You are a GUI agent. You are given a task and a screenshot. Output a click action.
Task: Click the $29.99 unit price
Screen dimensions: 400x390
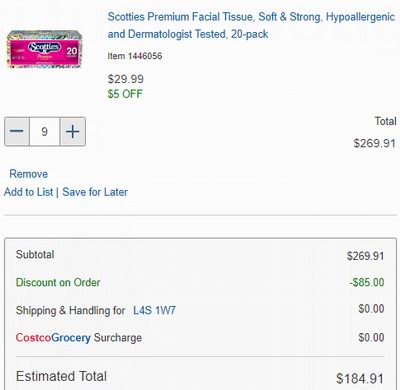click(126, 79)
